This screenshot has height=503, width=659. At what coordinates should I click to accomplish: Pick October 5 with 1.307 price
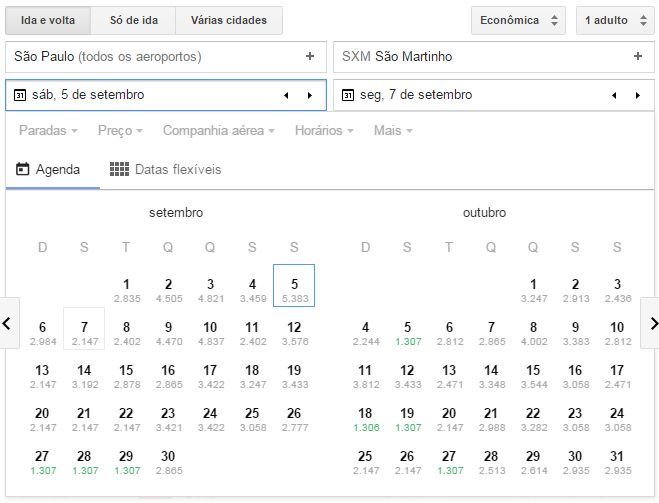pos(407,333)
